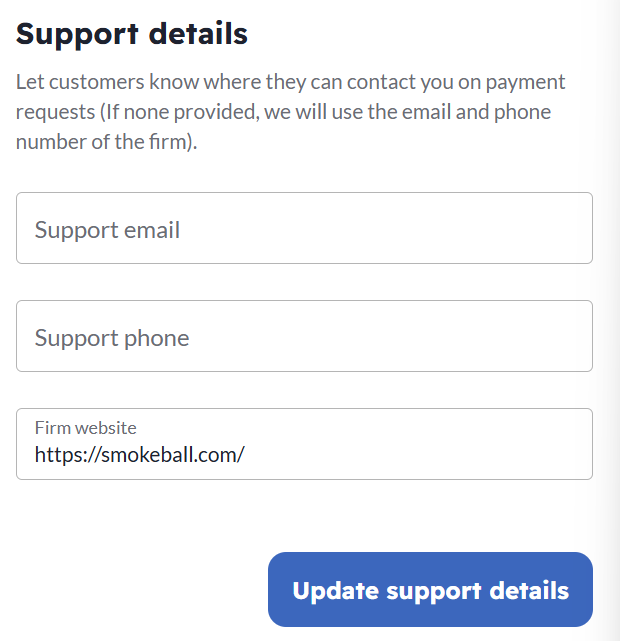Click the Firm website floating label
Viewport: 620px width, 641px height.
click(x=85, y=427)
